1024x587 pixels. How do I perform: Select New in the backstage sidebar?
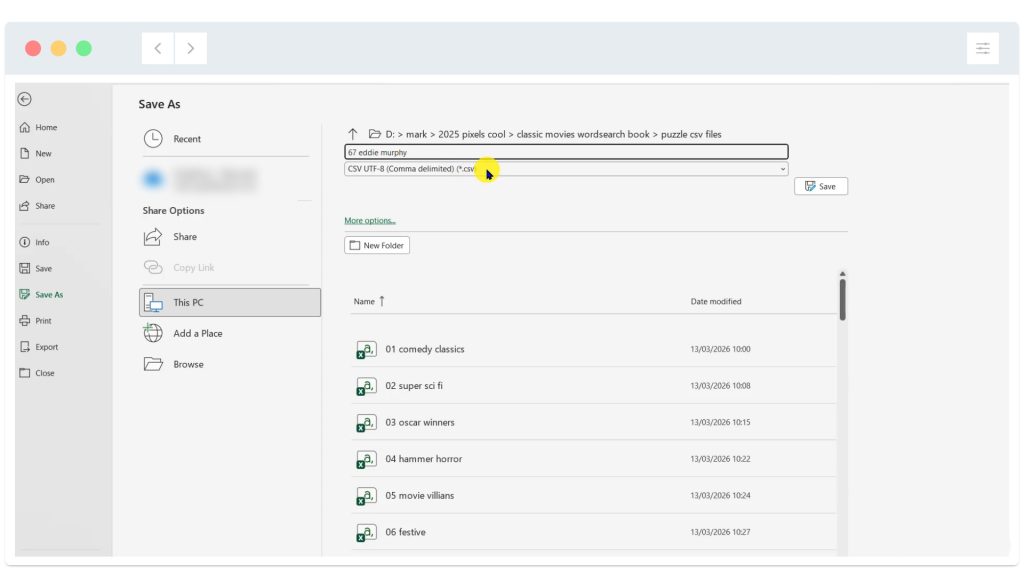35,153
